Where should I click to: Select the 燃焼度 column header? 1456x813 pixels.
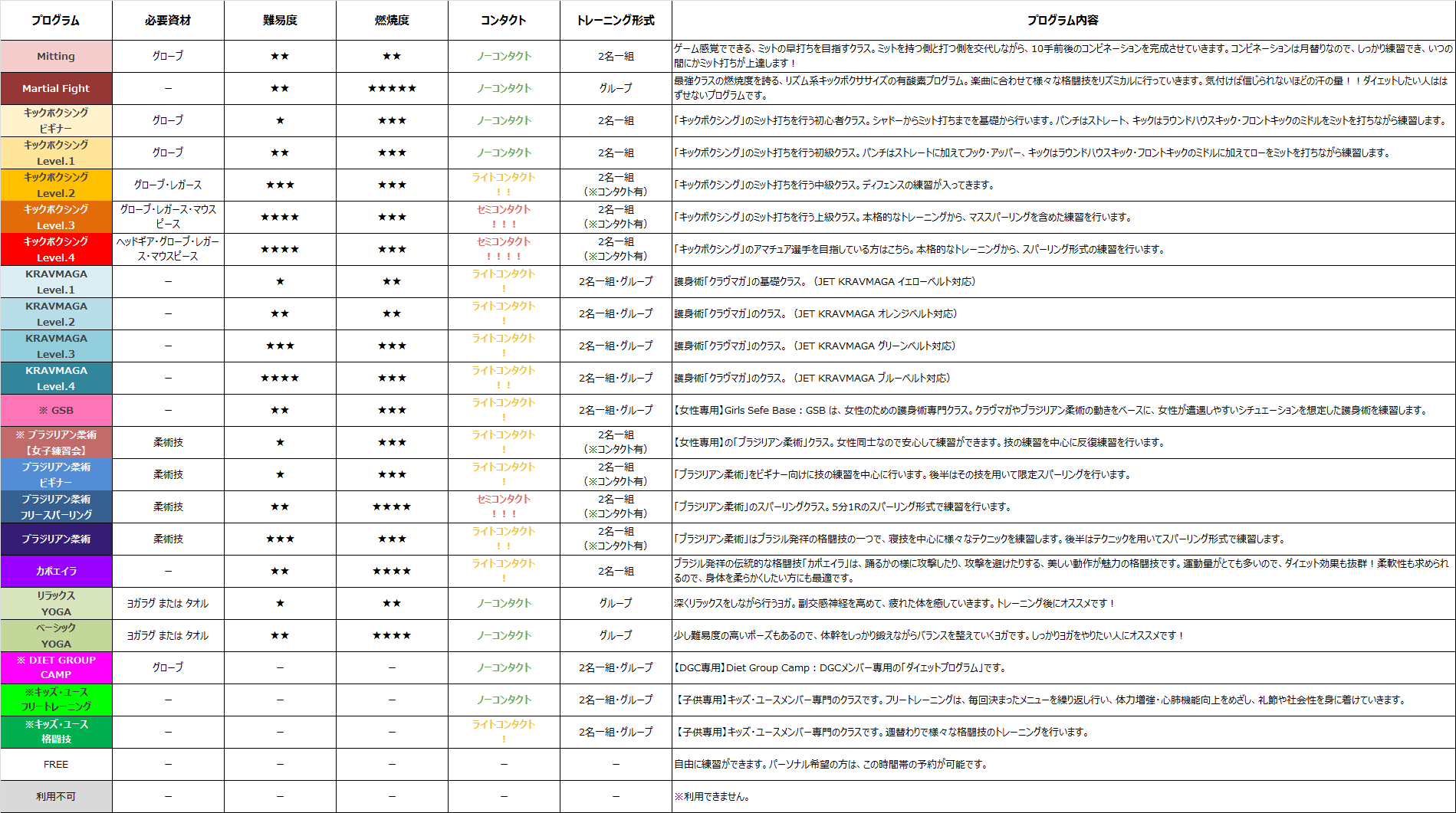[392, 20]
